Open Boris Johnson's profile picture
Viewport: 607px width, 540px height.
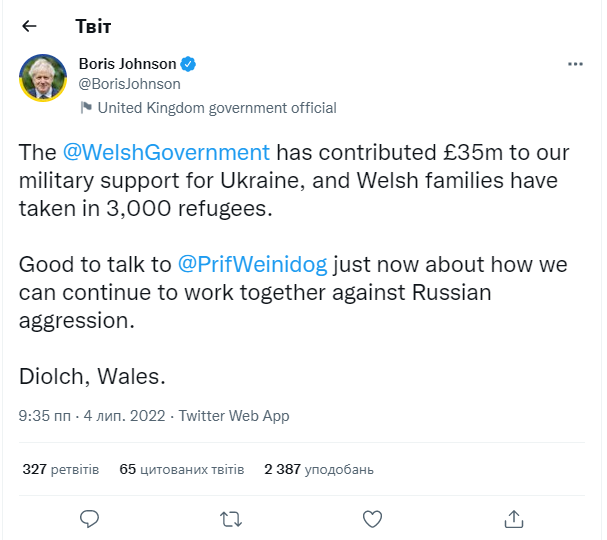(44, 77)
